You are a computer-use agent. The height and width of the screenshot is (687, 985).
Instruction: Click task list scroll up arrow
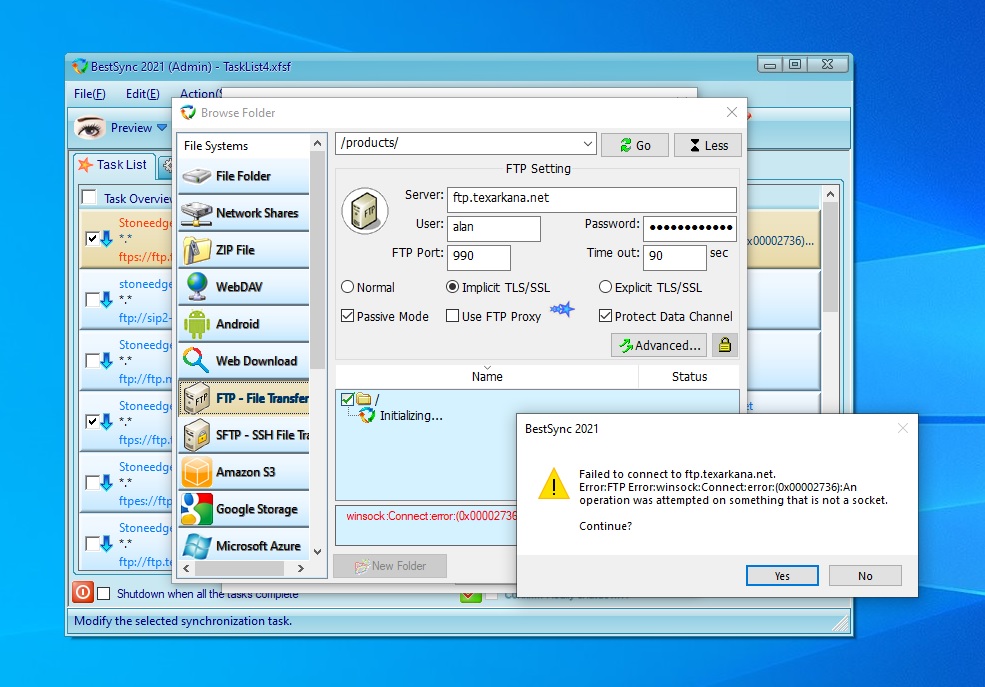(830, 195)
